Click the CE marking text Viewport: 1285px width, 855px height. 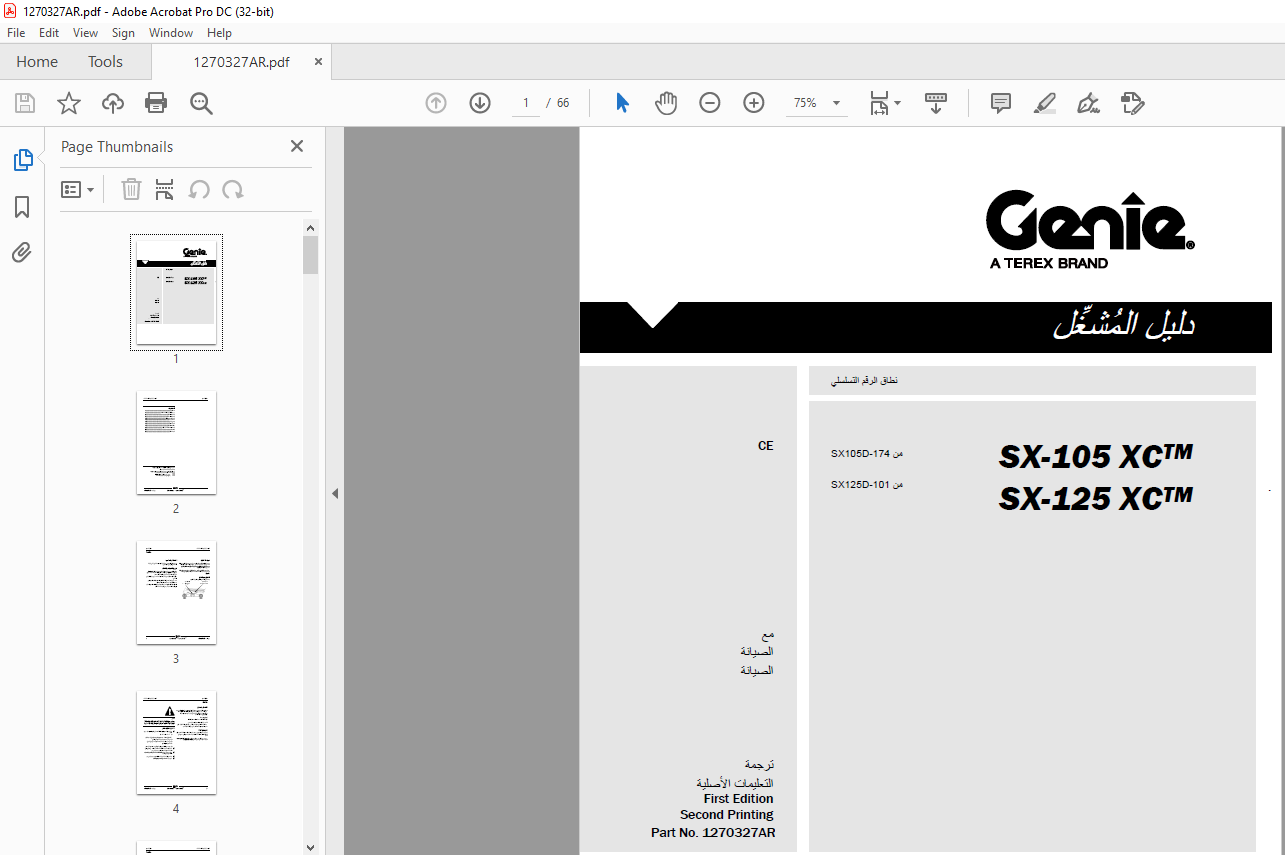tap(766, 446)
